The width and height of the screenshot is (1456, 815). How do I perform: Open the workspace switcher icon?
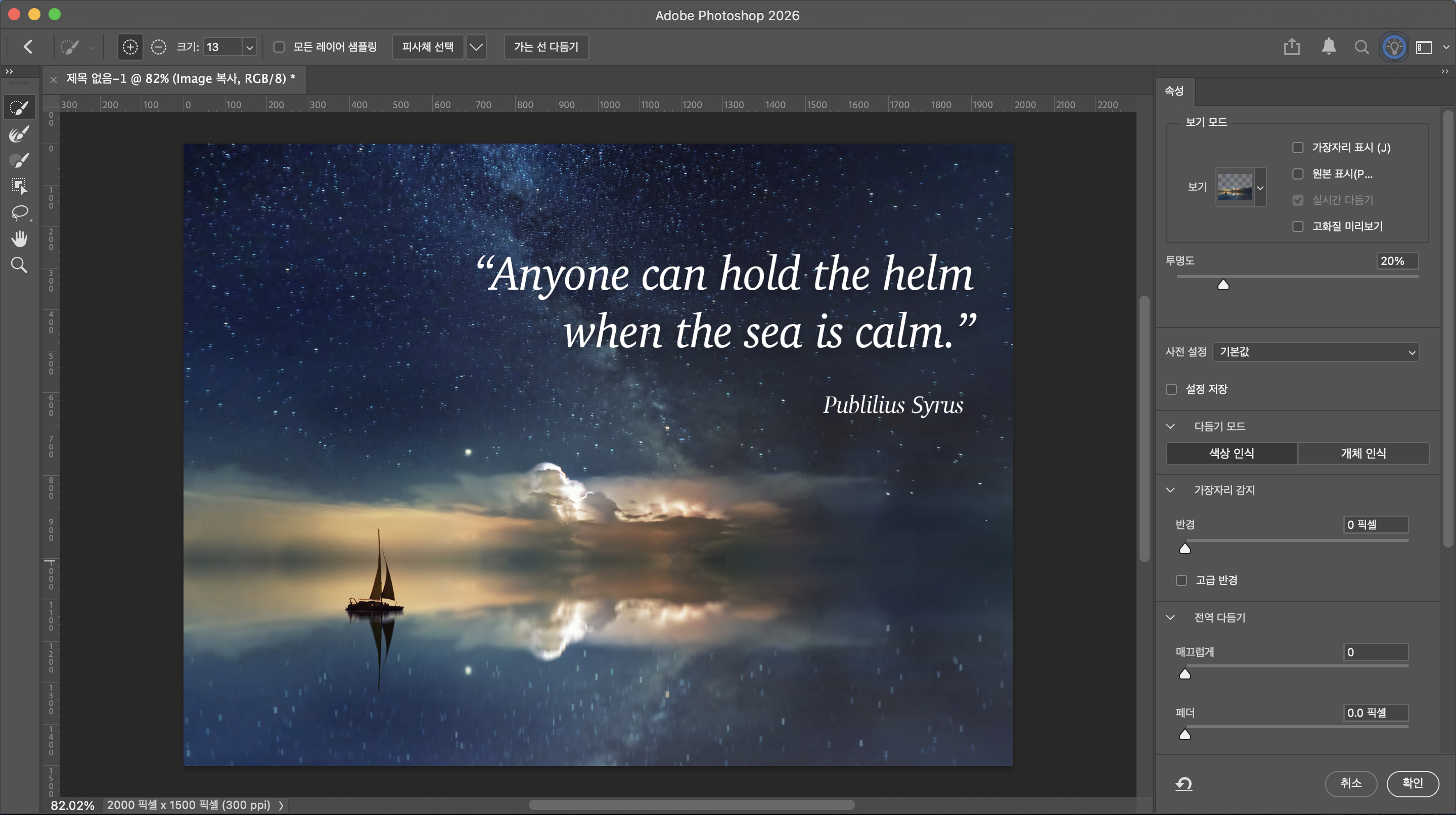tap(1424, 48)
